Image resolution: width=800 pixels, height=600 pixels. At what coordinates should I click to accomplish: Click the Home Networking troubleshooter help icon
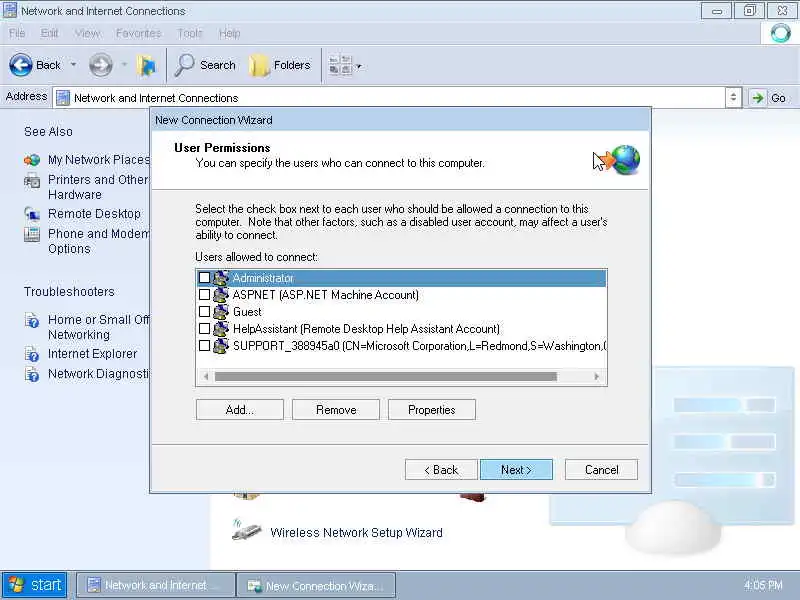pos(32,320)
